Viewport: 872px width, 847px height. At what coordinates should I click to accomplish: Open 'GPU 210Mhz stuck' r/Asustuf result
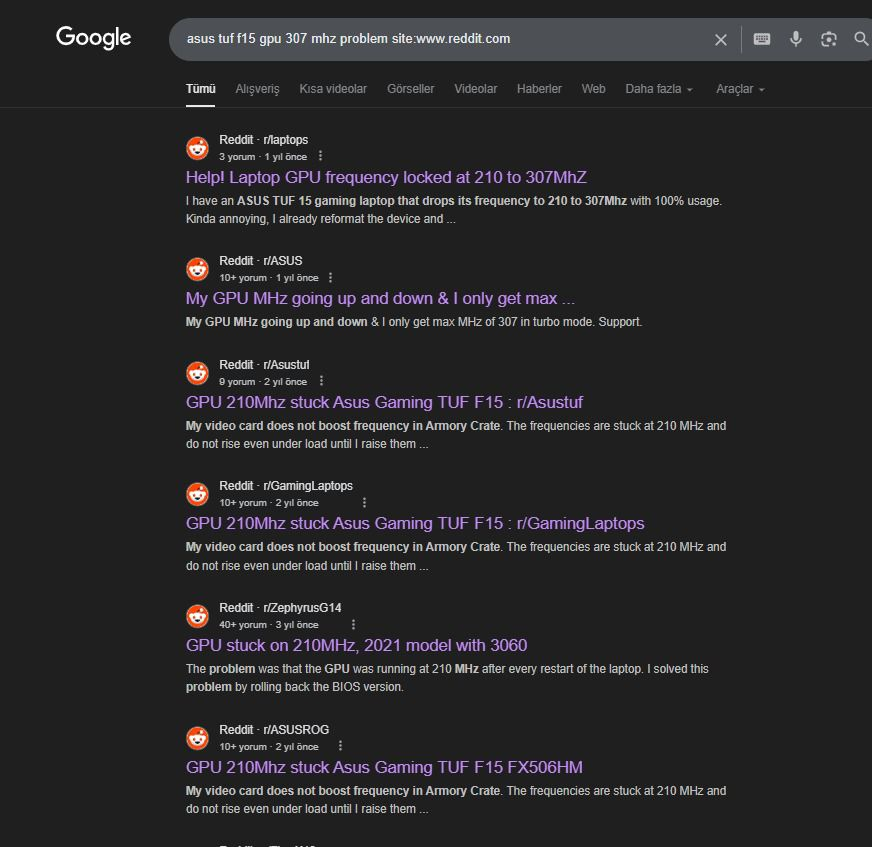384,403
